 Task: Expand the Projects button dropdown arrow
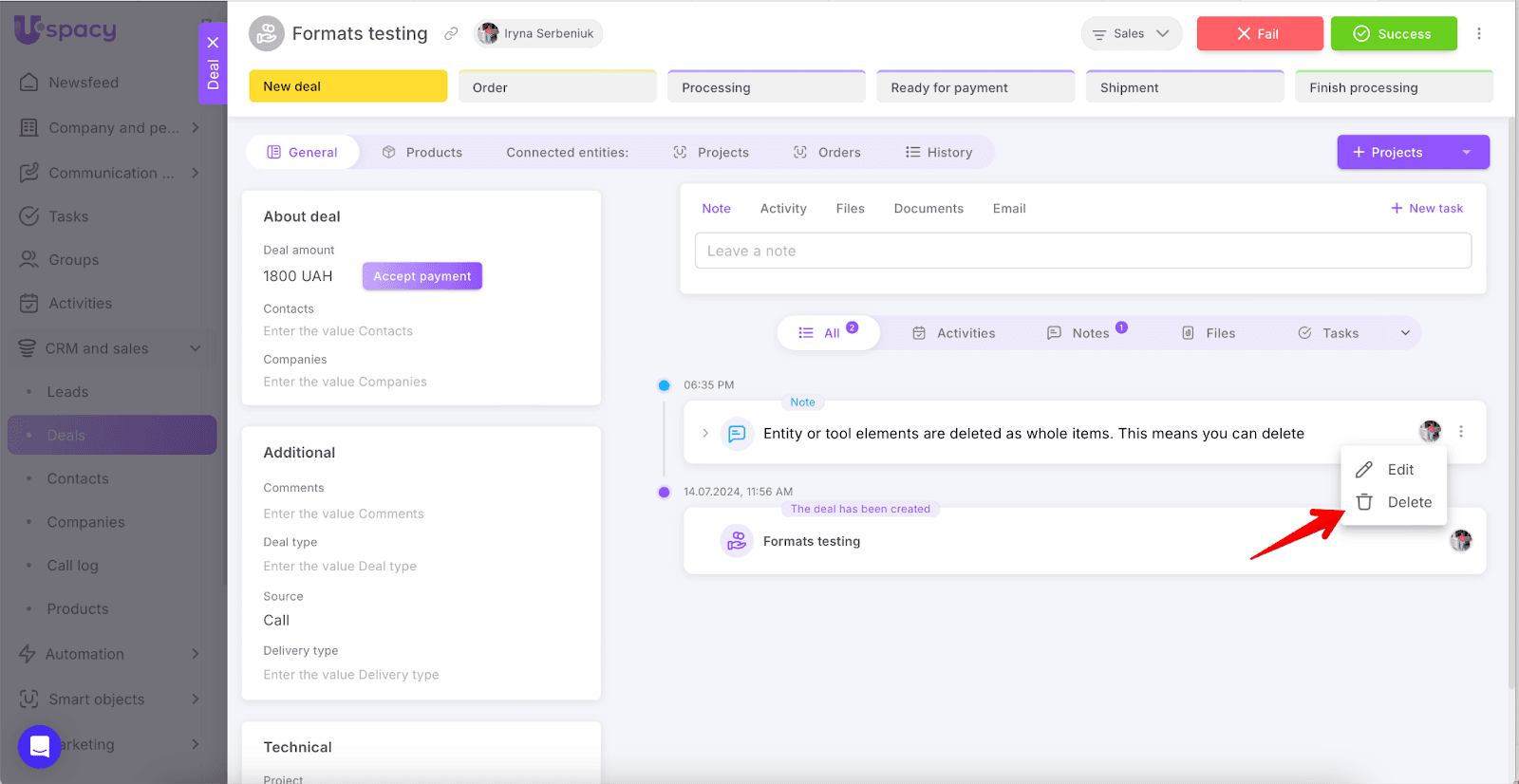coord(1466,152)
